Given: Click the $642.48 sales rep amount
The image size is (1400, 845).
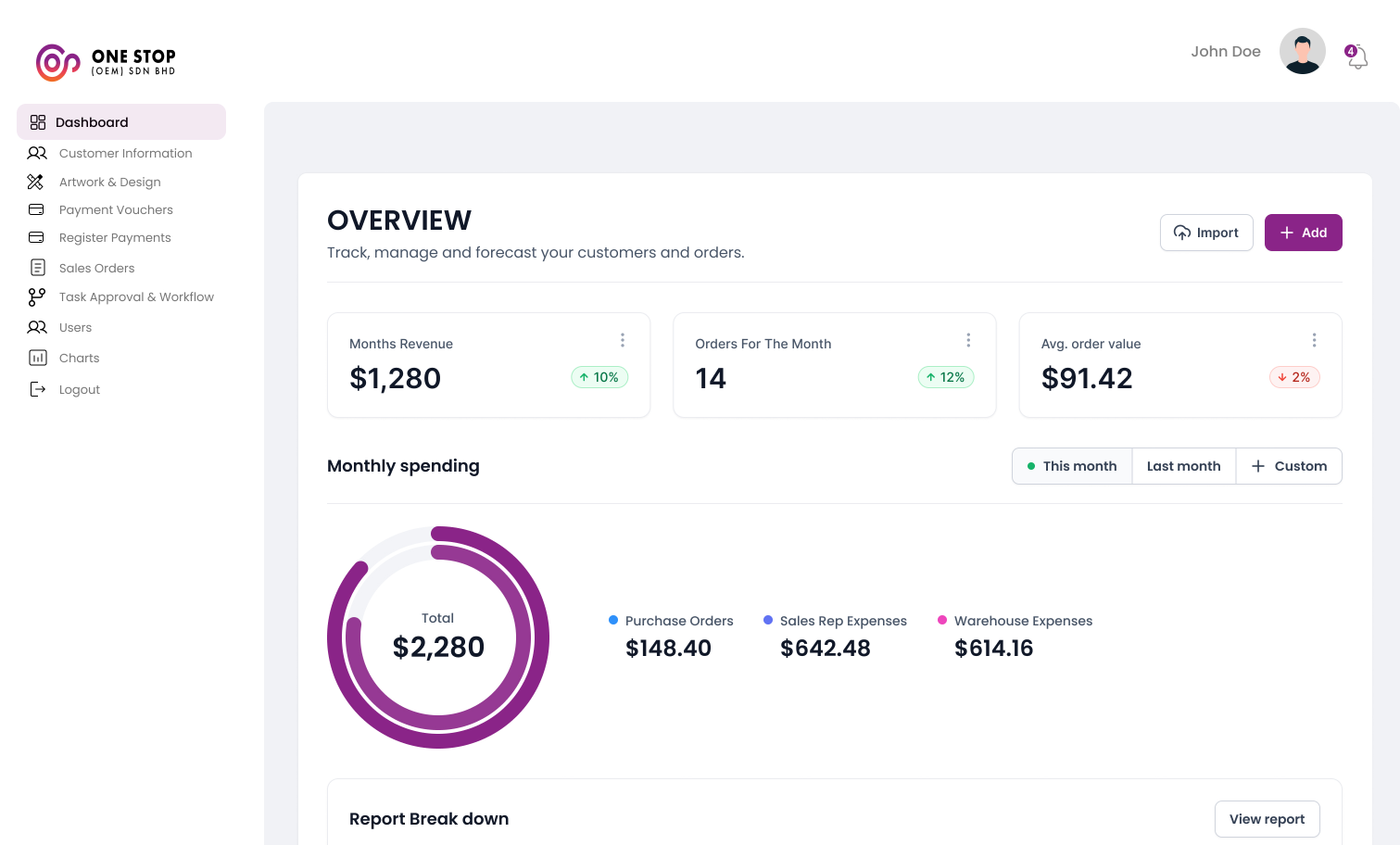Looking at the screenshot, I should (x=826, y=649).
